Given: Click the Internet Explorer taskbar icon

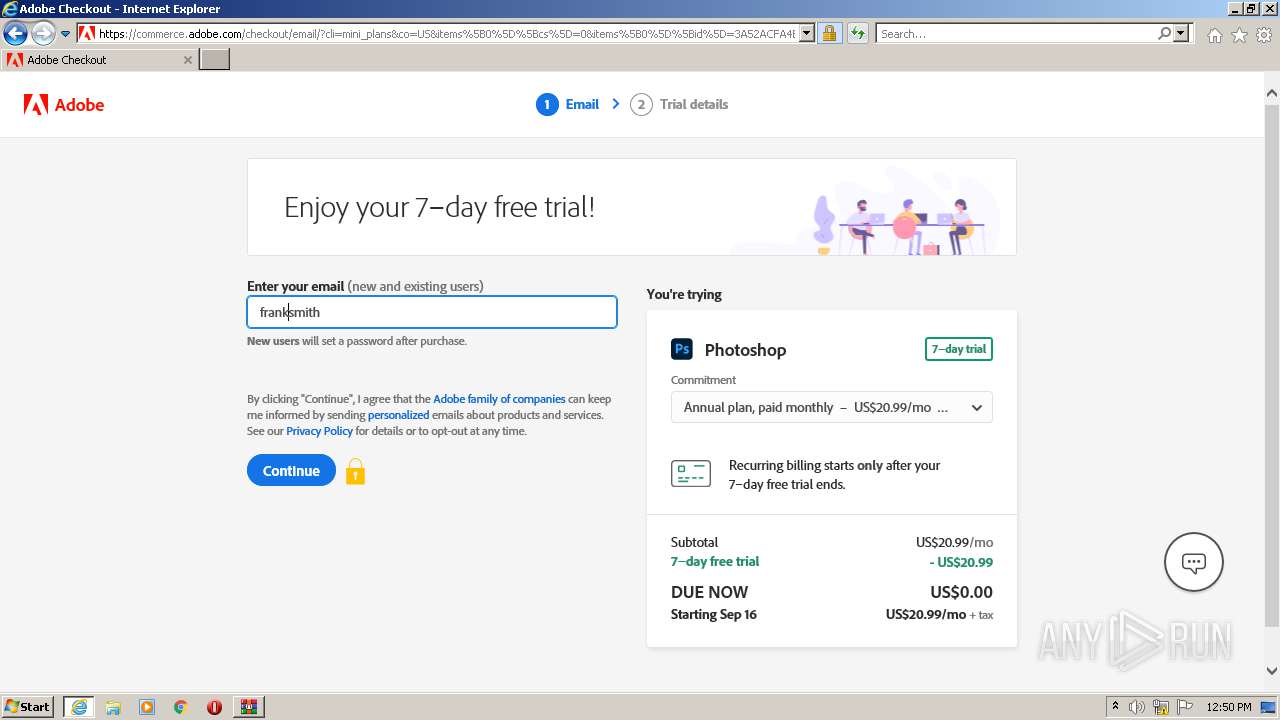Looking at the screenshot, I should [79, 706].
